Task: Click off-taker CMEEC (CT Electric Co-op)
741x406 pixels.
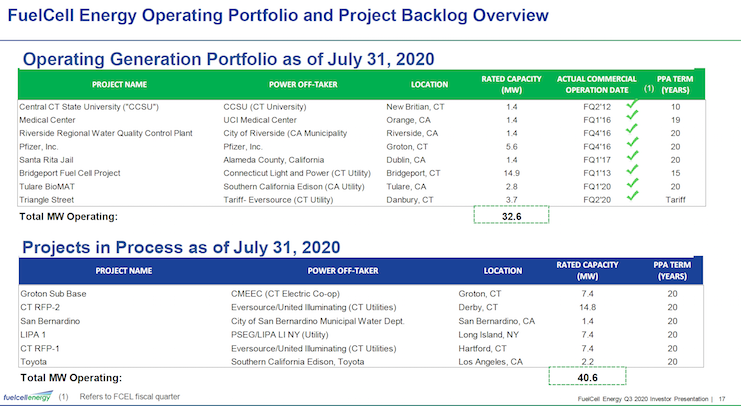Action: tap(285, 294)
